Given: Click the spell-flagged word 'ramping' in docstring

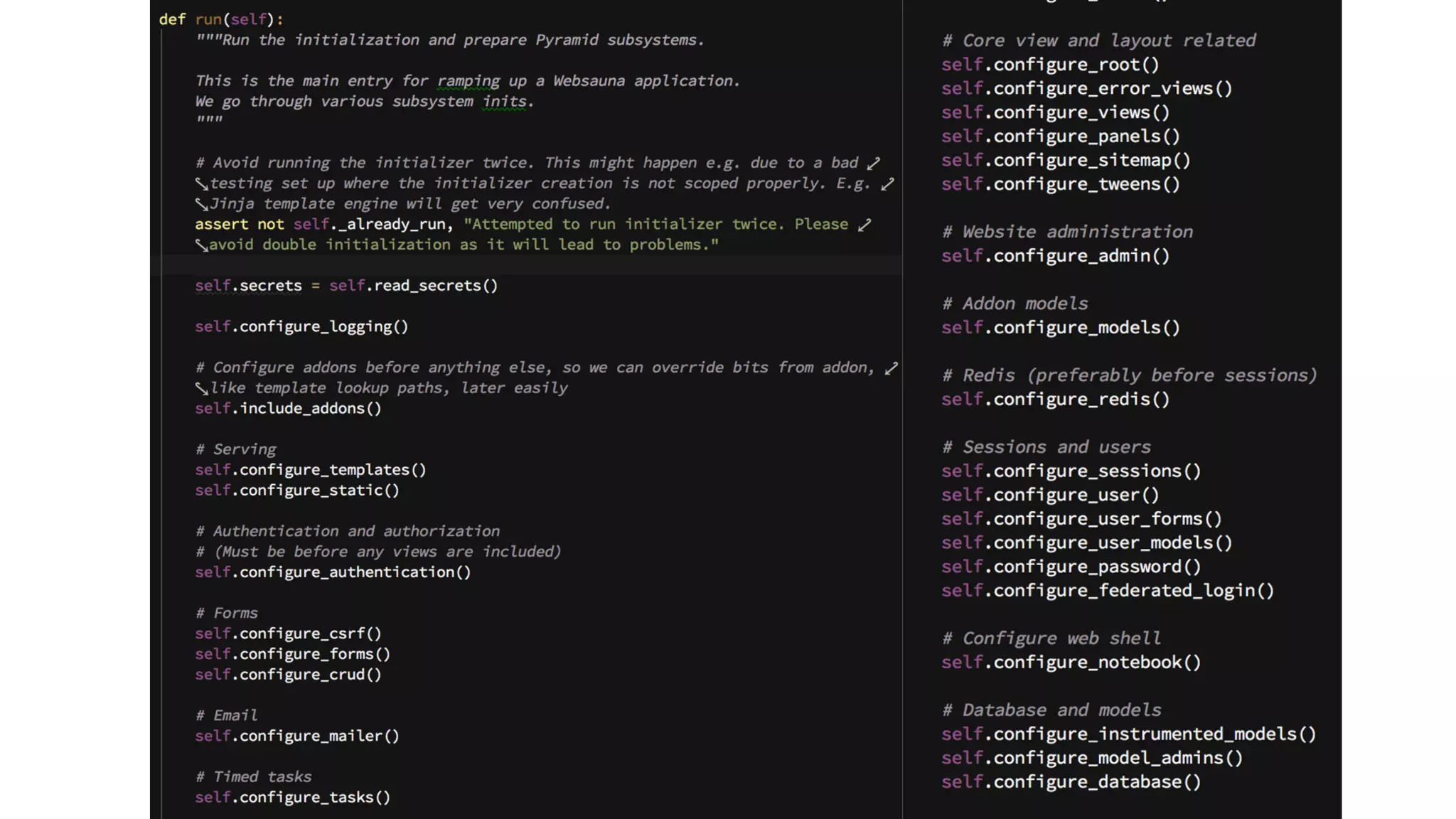Looking at the screenshot, I should 469,81.
